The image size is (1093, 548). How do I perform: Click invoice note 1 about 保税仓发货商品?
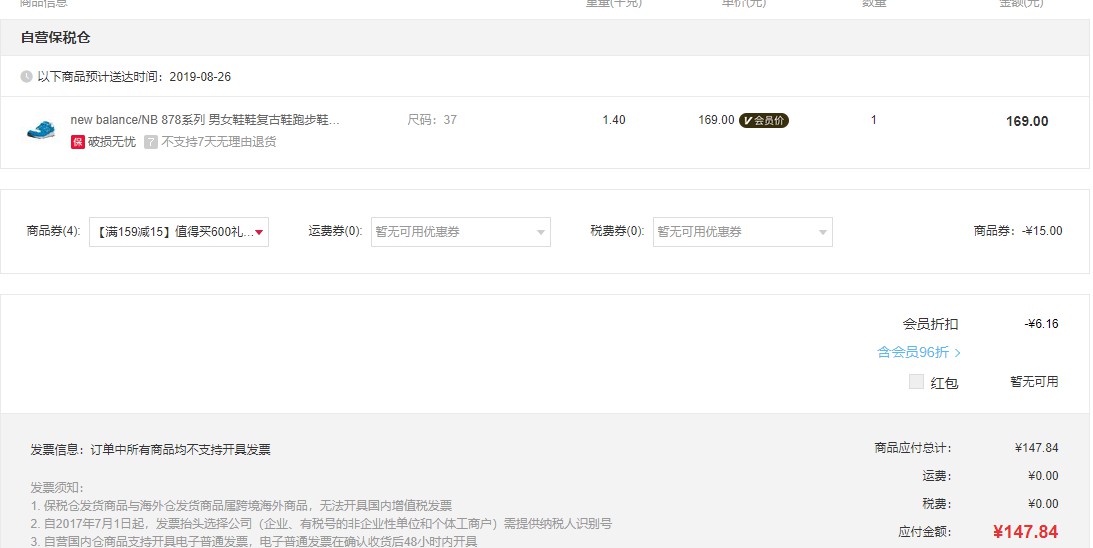click(241, 505)
